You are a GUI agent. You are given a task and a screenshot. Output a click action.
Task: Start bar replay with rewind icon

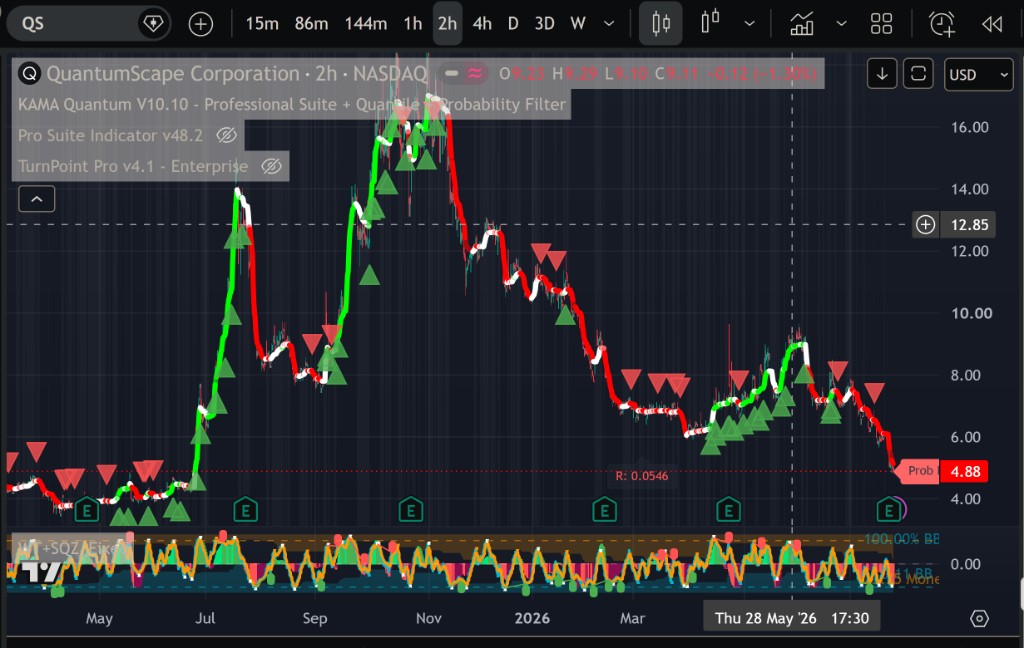click(x=992, y=24)
